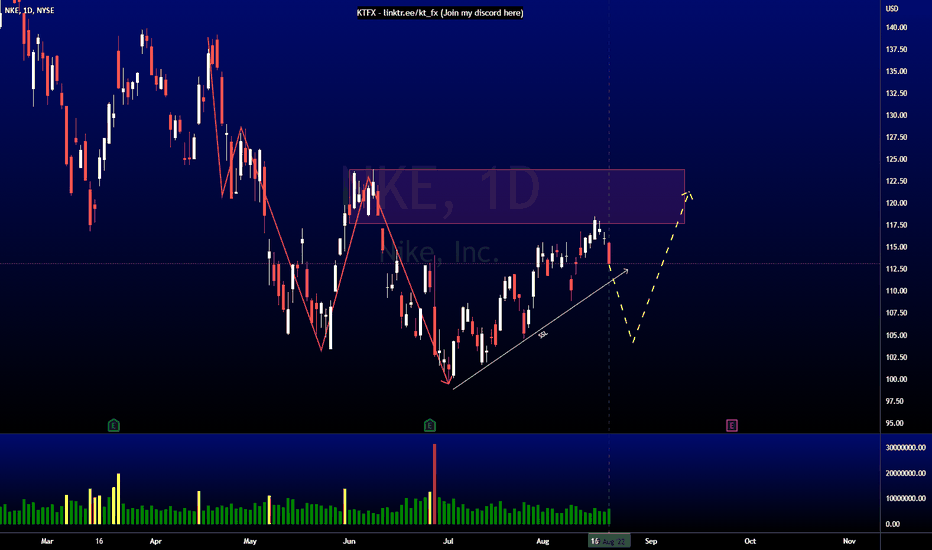The width and height of the screenshot is (932, 550).
Task: Click the 30000000.00 volume axis label
Action: click(905, 448)
